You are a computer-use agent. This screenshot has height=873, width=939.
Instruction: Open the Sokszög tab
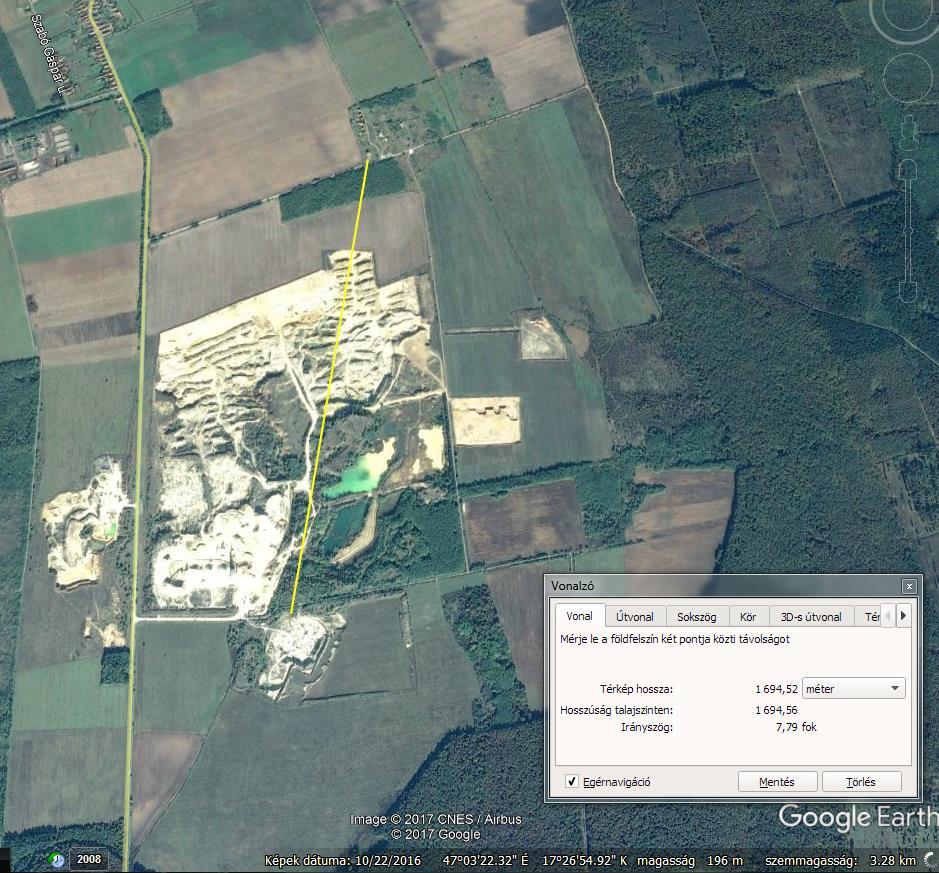point(696,617)
